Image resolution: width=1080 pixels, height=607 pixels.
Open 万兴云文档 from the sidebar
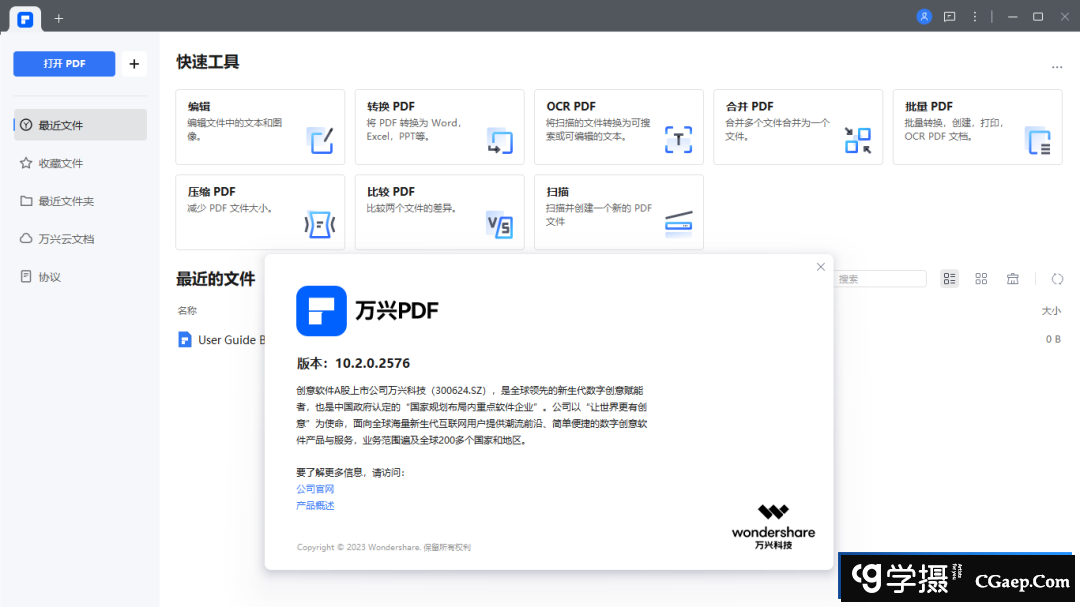(58, 238)
